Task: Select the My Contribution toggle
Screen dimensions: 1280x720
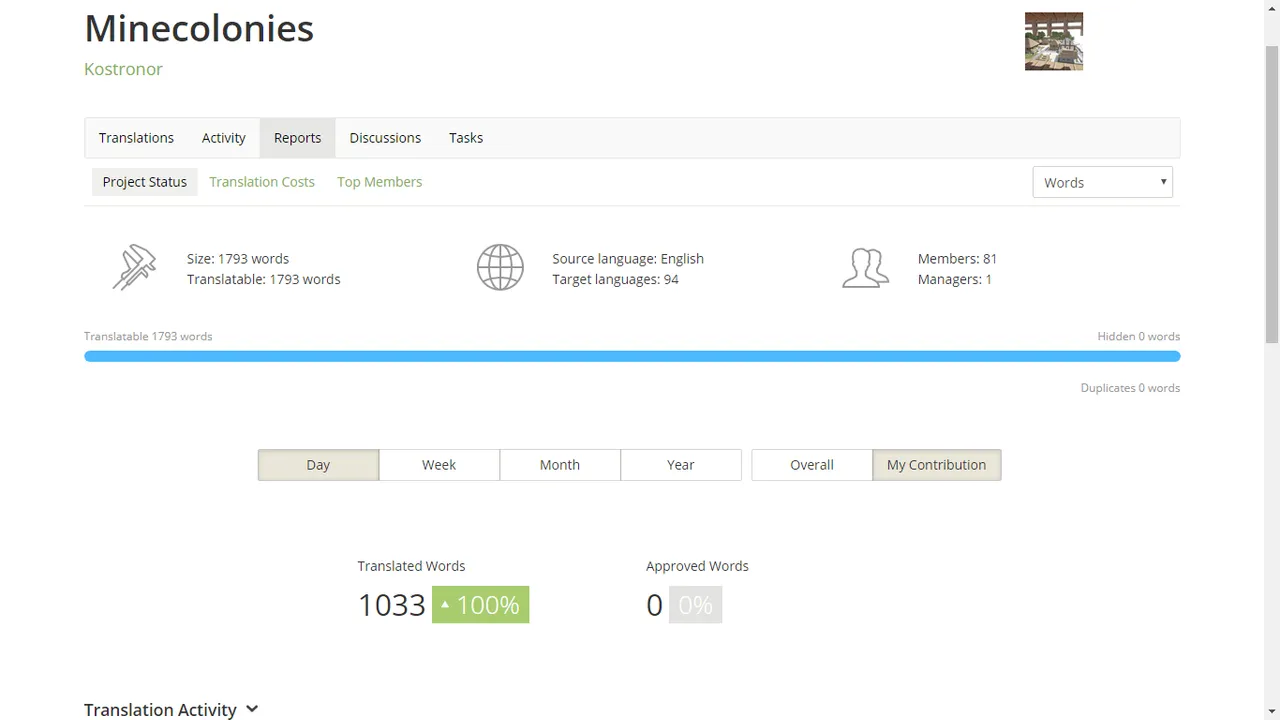Action: tap(937, 465)
